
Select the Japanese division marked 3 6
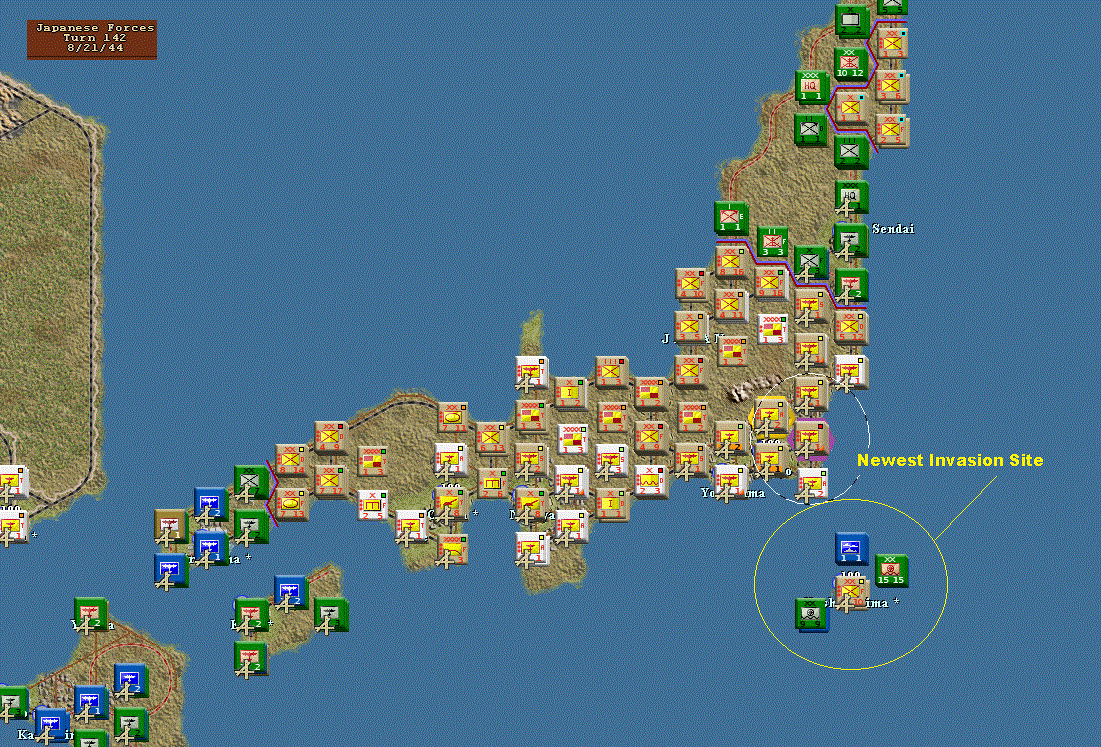891,86
